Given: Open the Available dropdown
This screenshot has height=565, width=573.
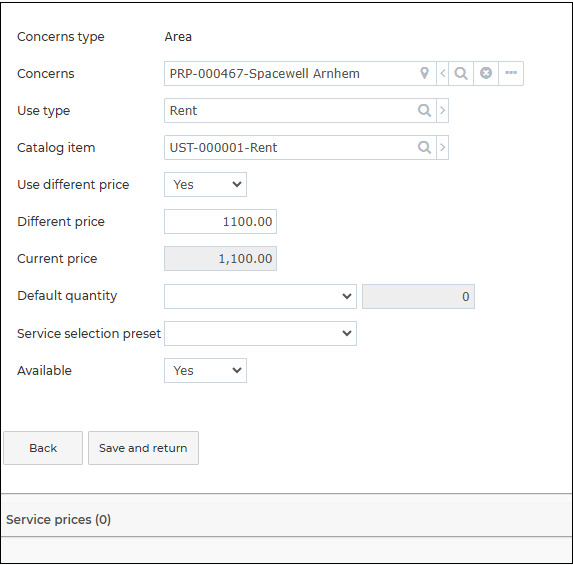Looking at the screenshot, I should pyautogui.click(x=205, y=371).
